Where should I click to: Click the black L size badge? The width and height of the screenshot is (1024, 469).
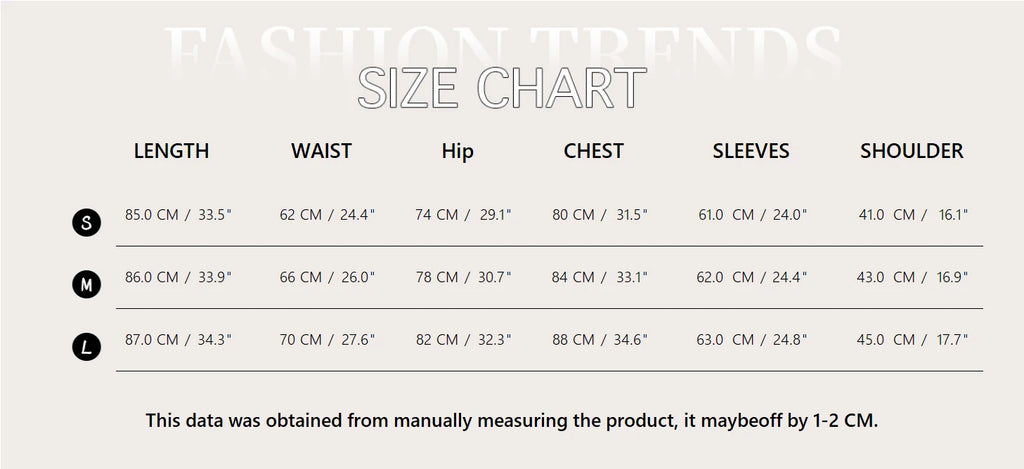click(x=87, y=347)
